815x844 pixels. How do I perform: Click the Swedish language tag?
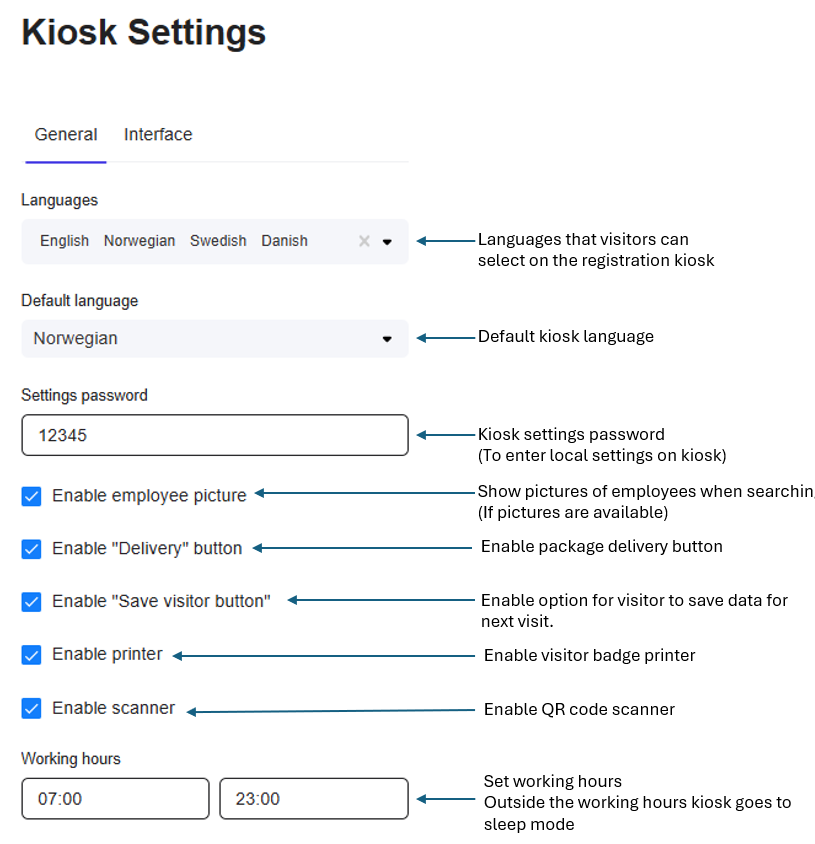218,241
